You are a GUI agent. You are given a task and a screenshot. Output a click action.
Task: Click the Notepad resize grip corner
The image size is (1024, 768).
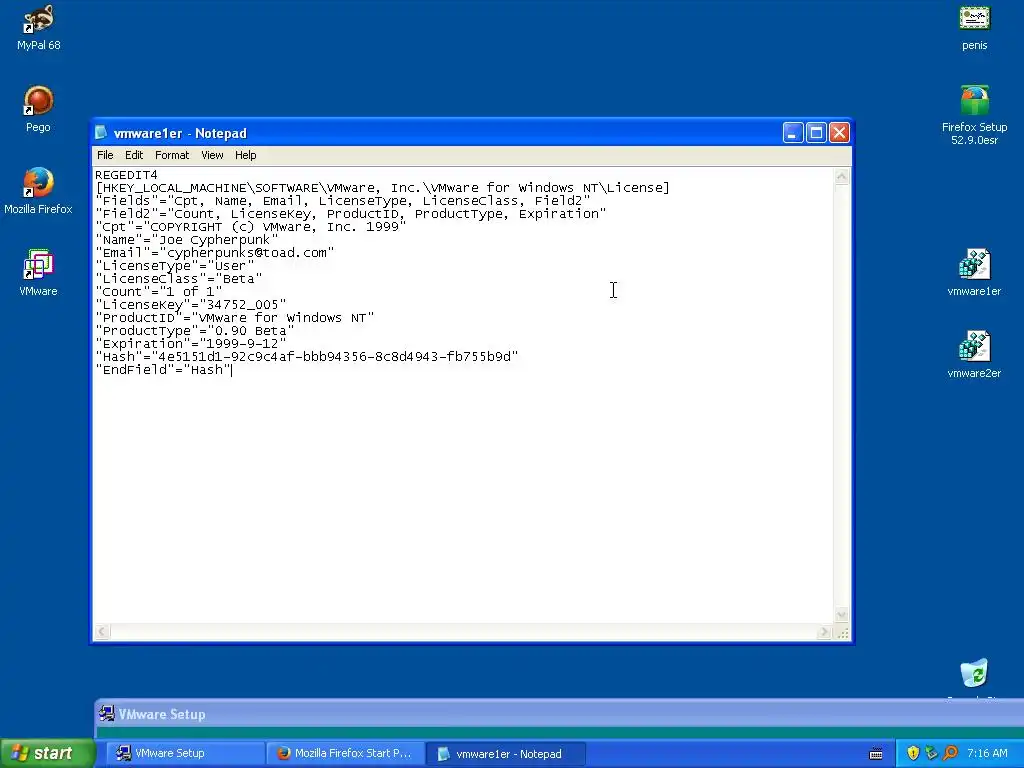click(x=842, y=632)
